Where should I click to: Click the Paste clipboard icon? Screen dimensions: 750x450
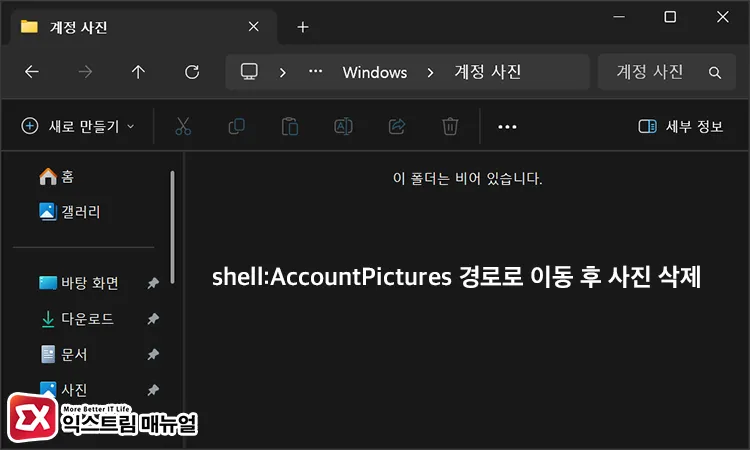pyautogui.click(x=290, y=126)
